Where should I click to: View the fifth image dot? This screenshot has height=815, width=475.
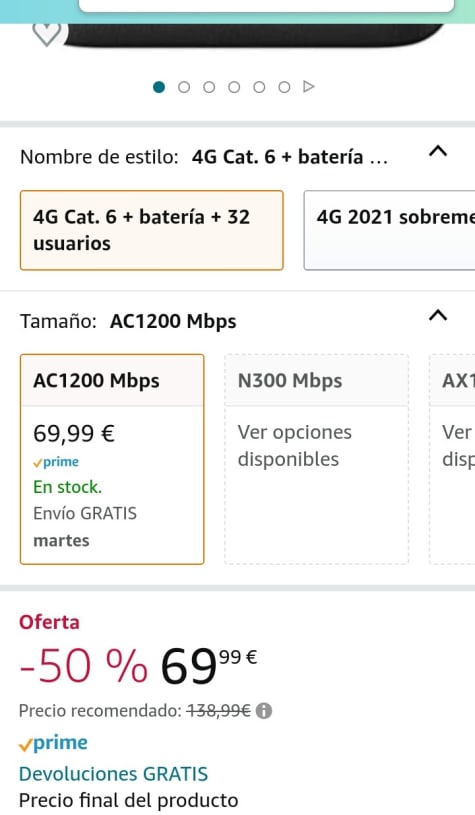click(259, 87)
